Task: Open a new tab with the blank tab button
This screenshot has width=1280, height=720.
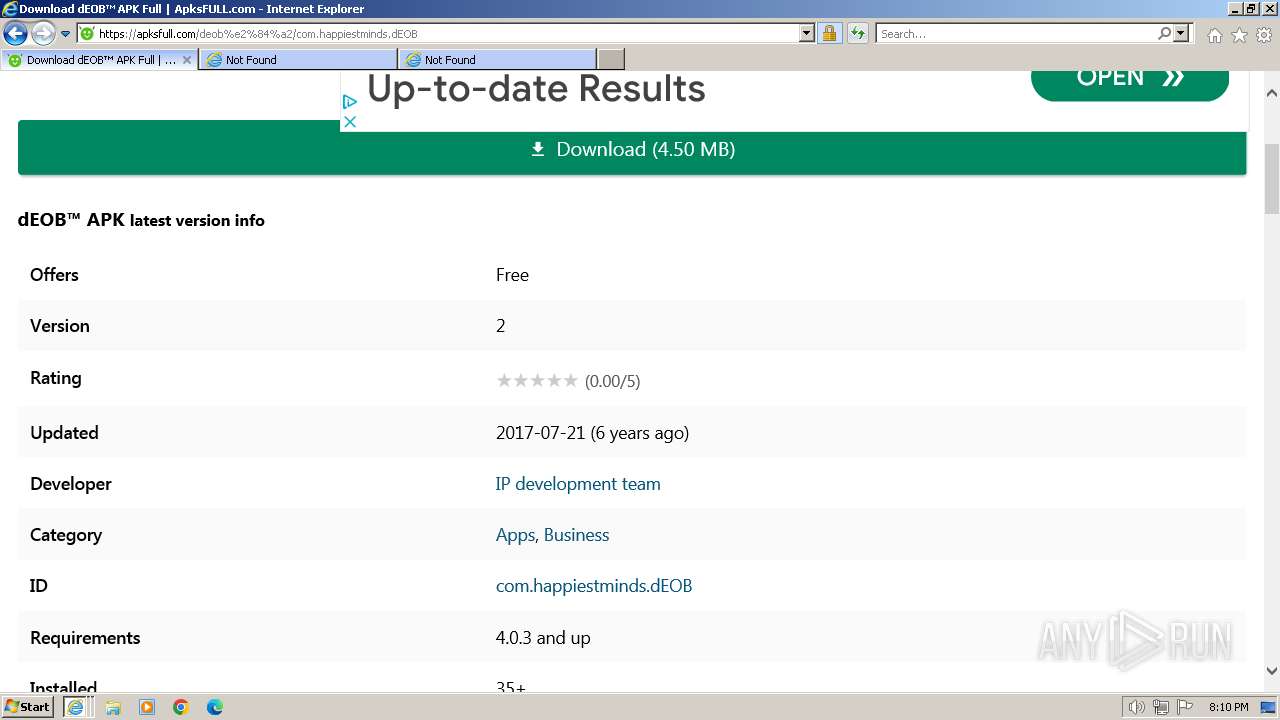Action: coord(611,60)
